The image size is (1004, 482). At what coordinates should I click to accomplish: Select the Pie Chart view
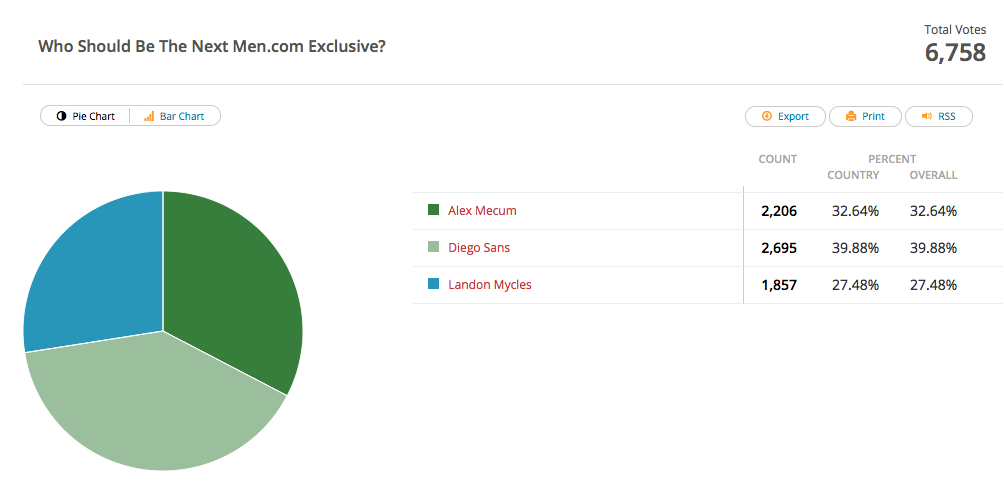[86, 116]
